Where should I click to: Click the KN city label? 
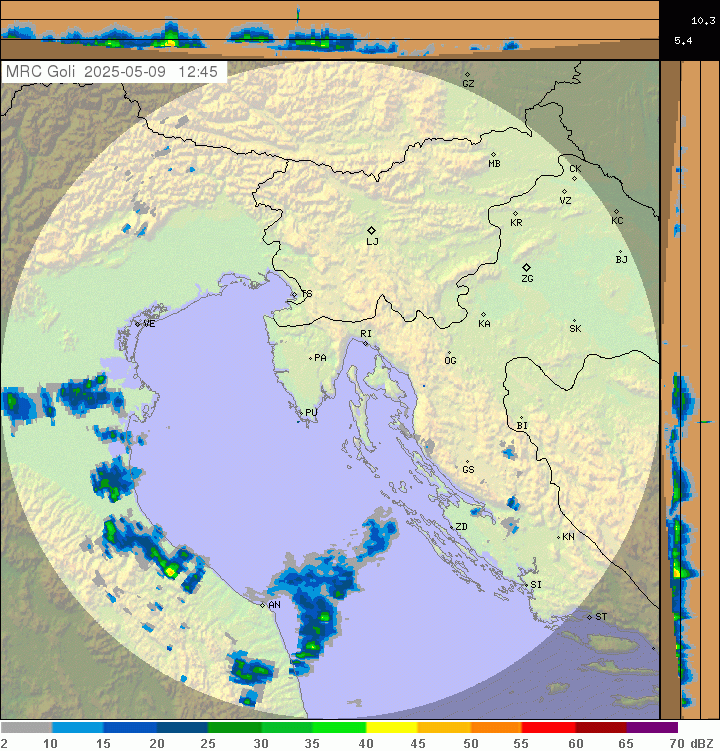pyautogui.click(x=568, y=537)
